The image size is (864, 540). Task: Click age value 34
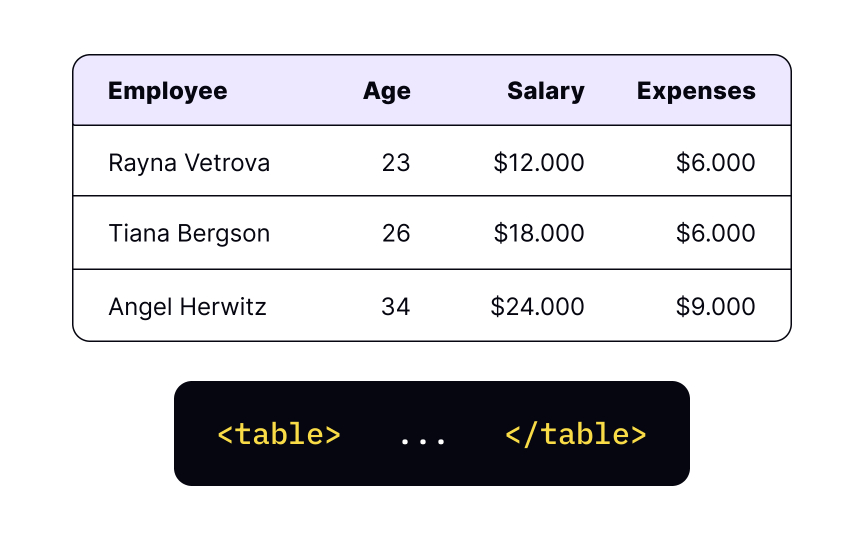coord(396,307)
